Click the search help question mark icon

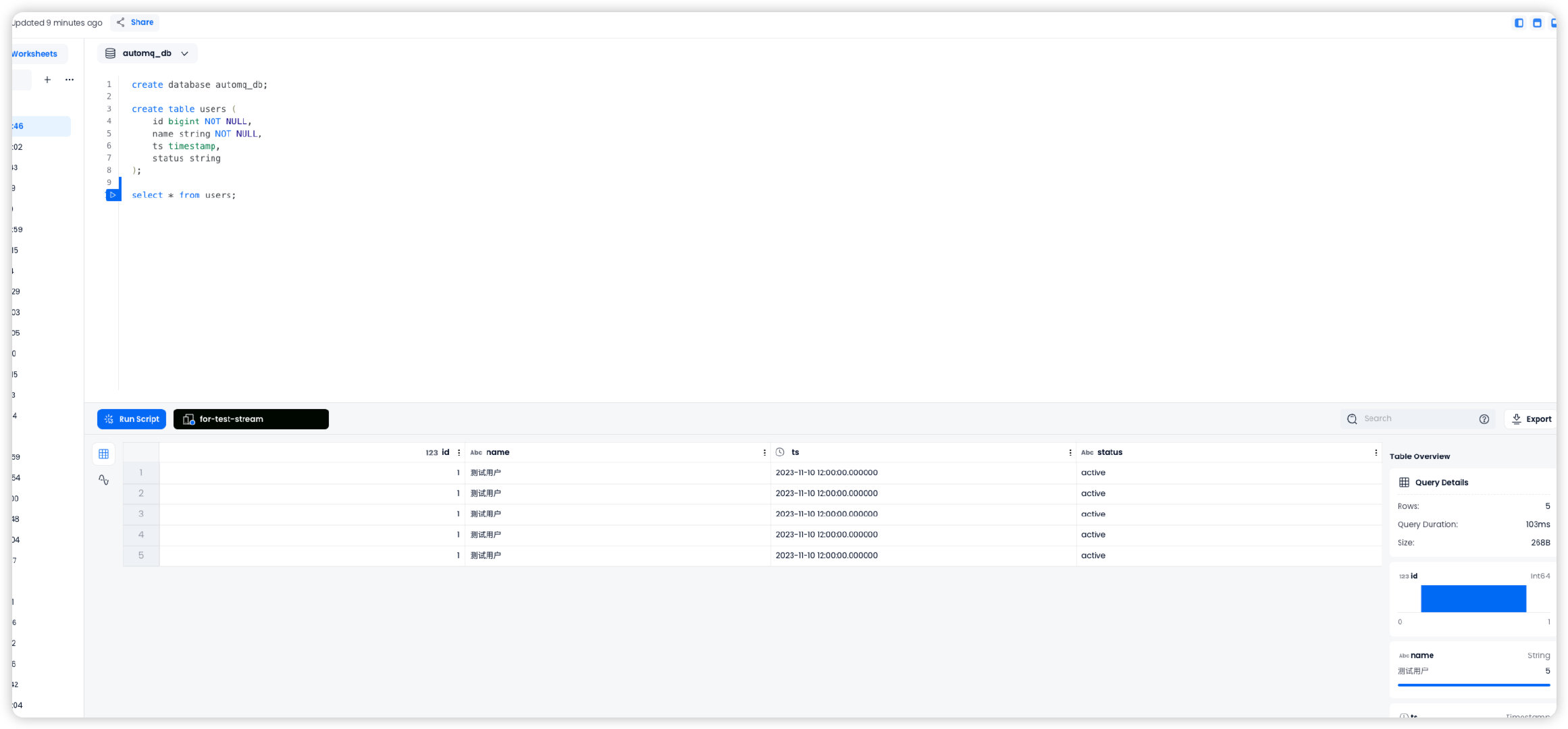click(1484, 419)
